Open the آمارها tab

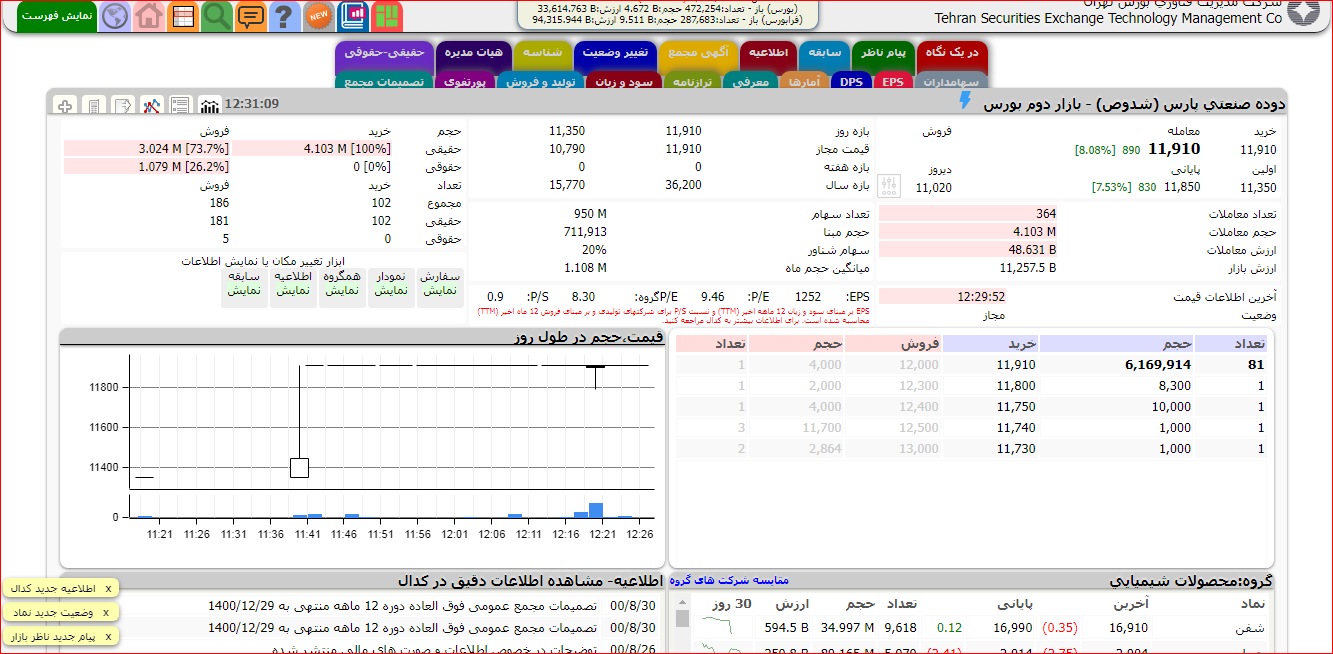pos(804,82)
